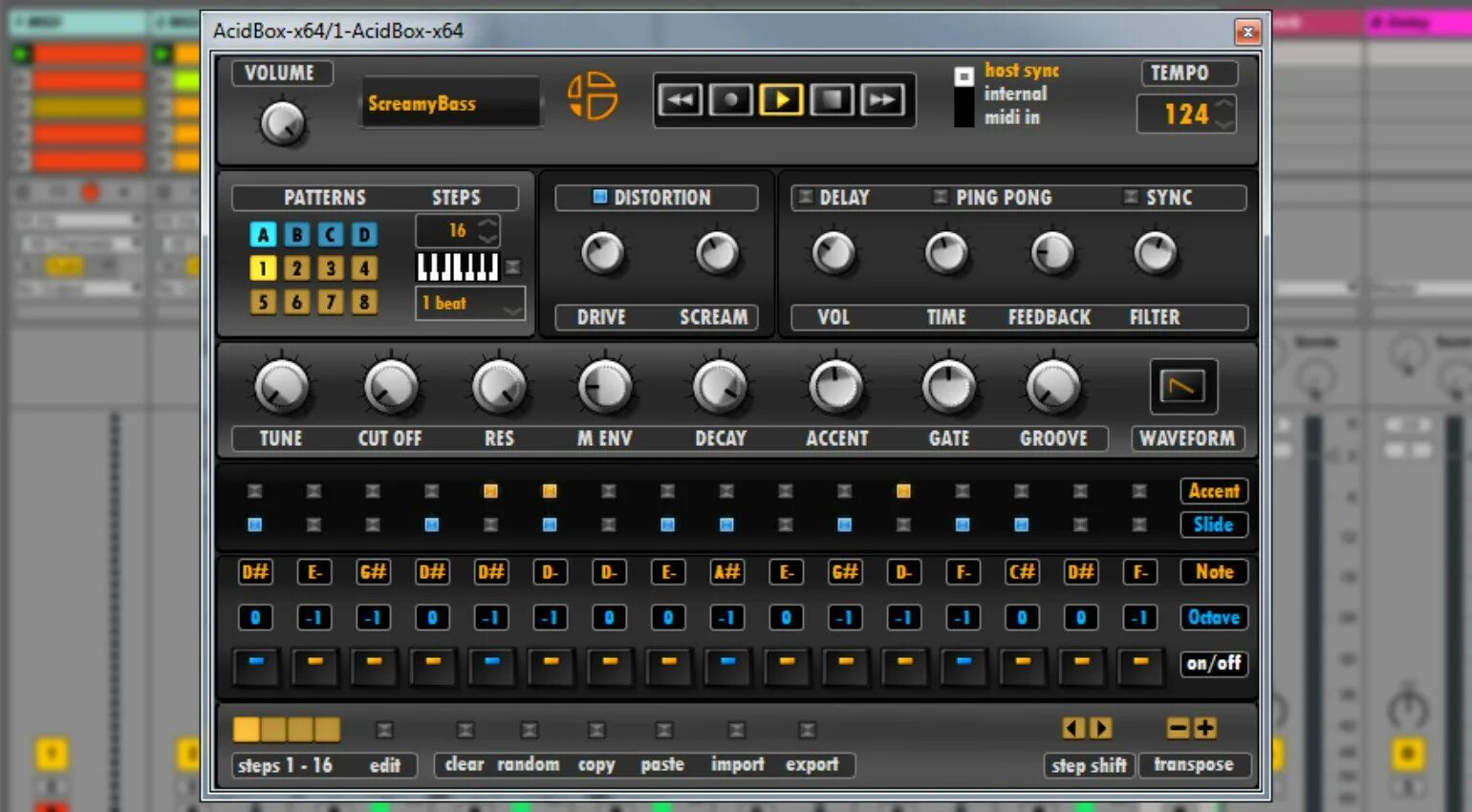Viewport: 1472px width, 812px height.
Task: Select pattern bank D
Action: point(363,234)
